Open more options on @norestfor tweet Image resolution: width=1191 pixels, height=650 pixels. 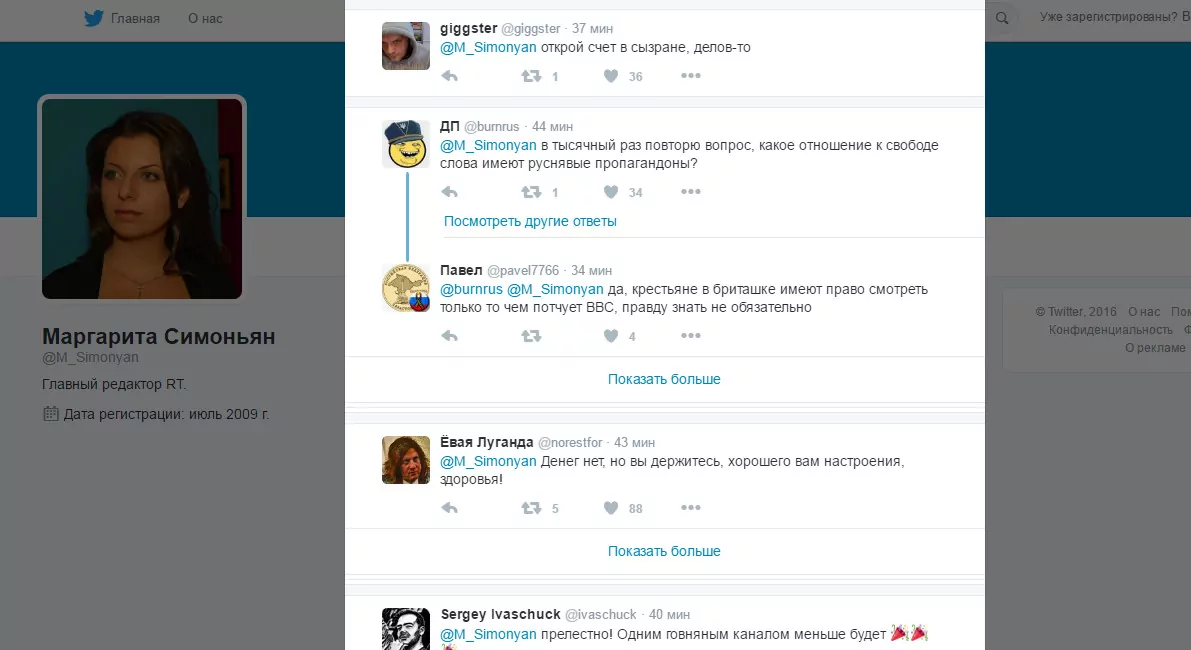(x=690, y=508)
